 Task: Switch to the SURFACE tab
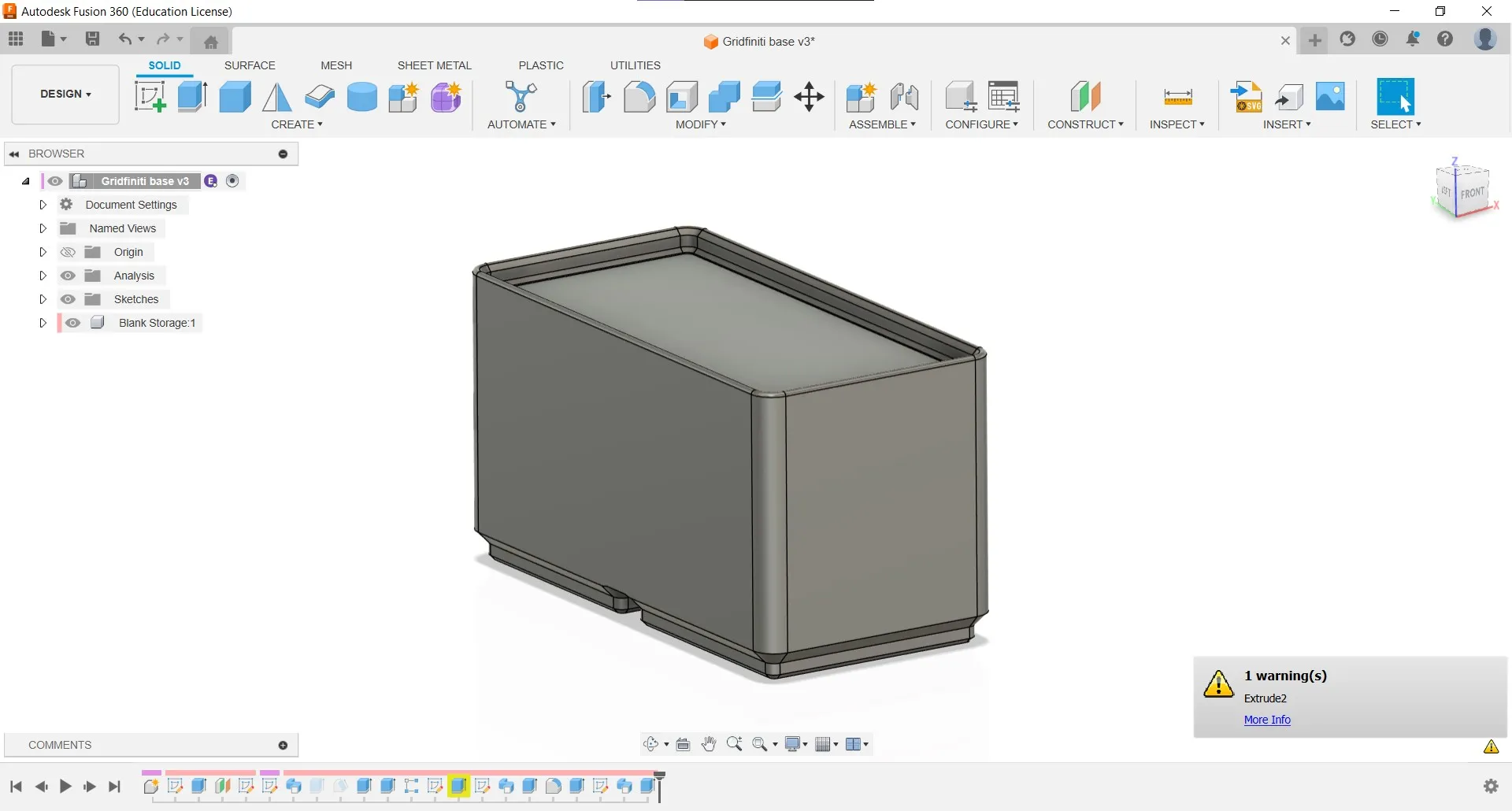click(250, 65)
